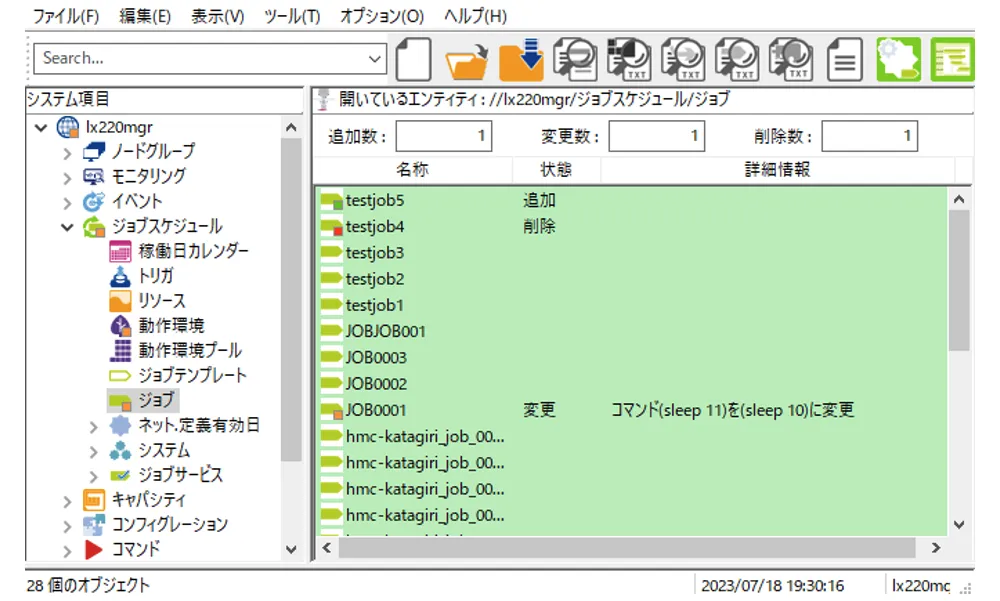The width and height of the screenshot is (1000, 601).
Task: Click job list horizontal scrollbar right arrow
Action: click(x=936, y=548)
